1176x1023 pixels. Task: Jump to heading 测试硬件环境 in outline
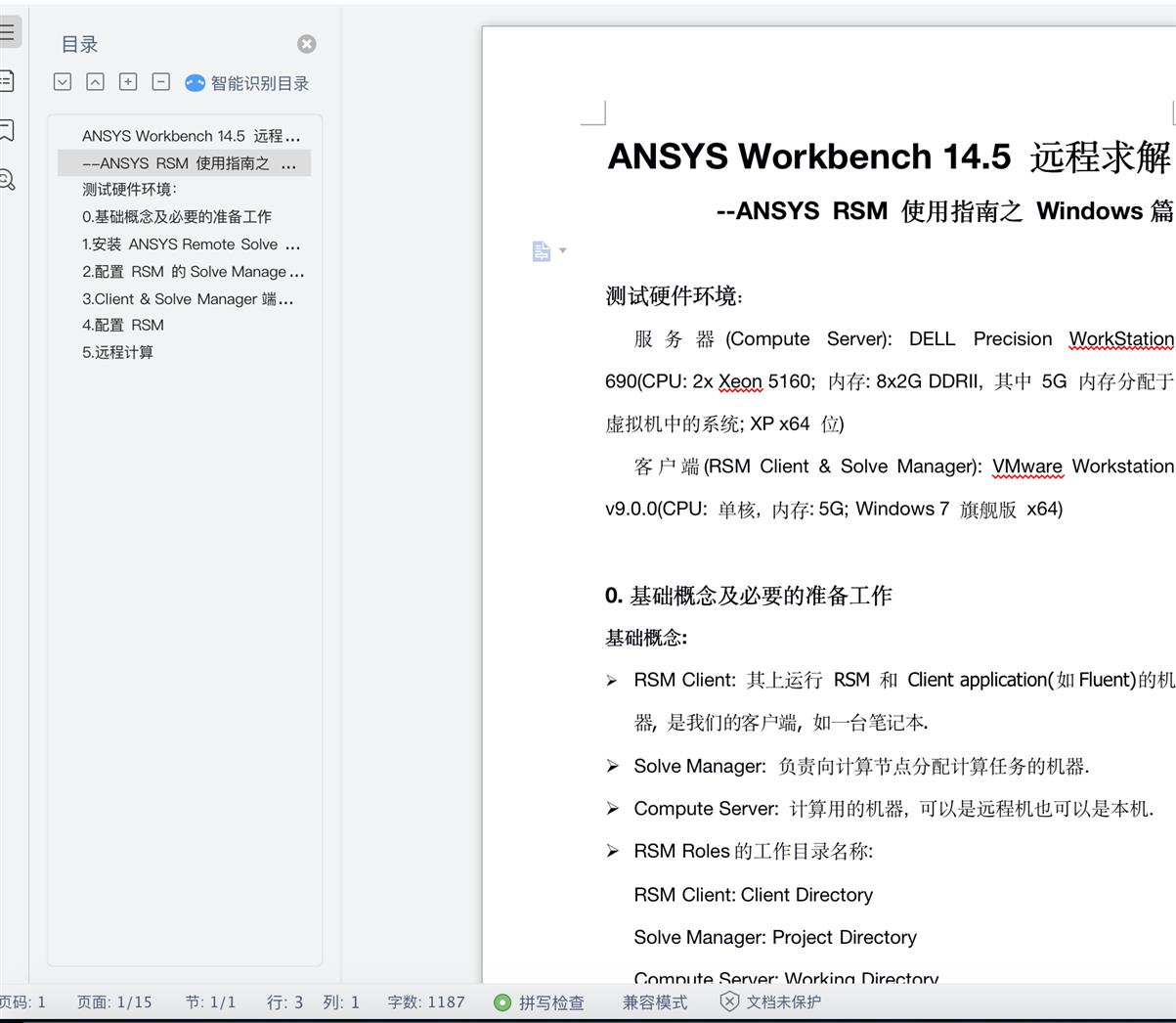click(129, 190)
